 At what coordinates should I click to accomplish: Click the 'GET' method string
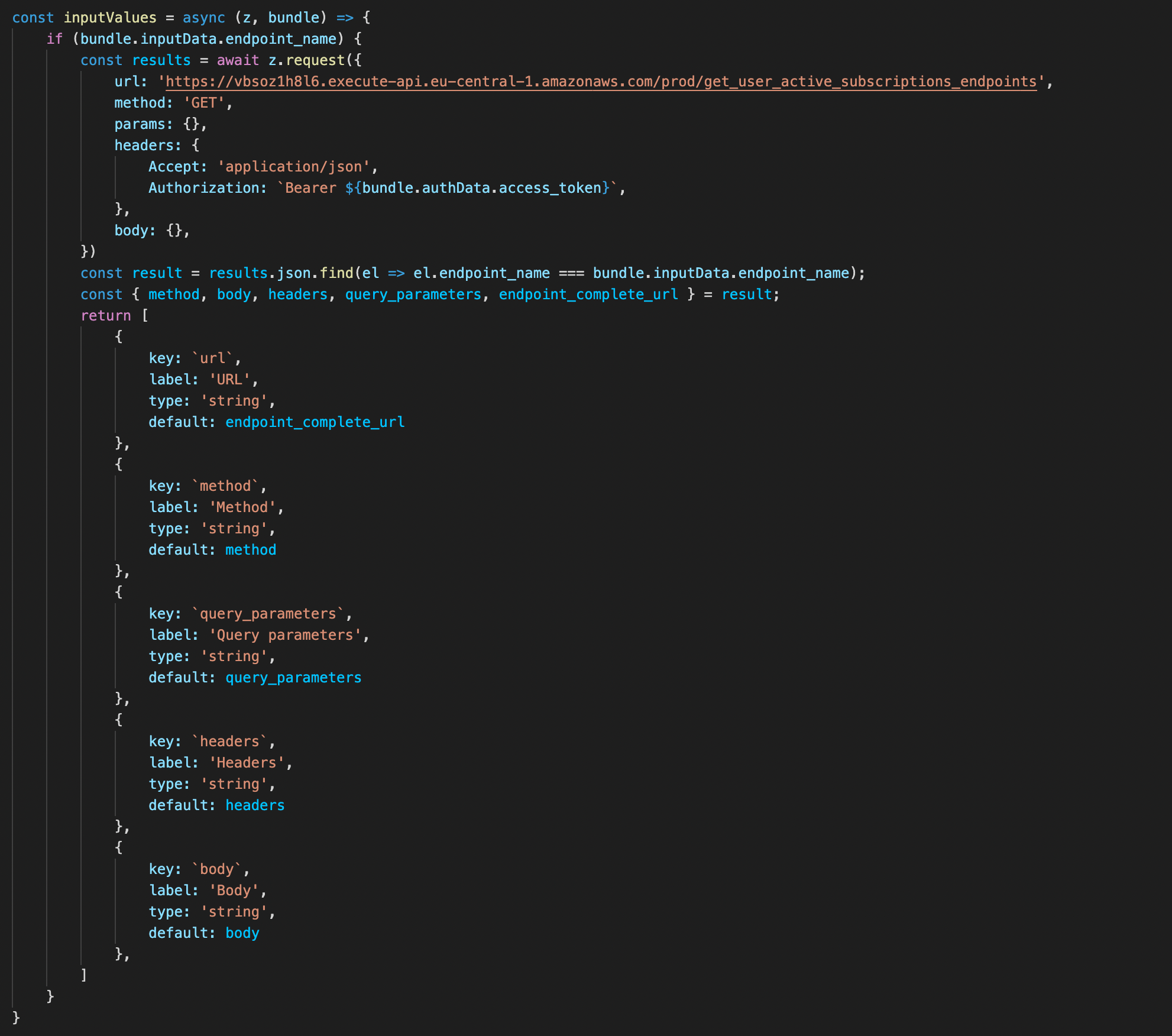click(x=204, y=103)
